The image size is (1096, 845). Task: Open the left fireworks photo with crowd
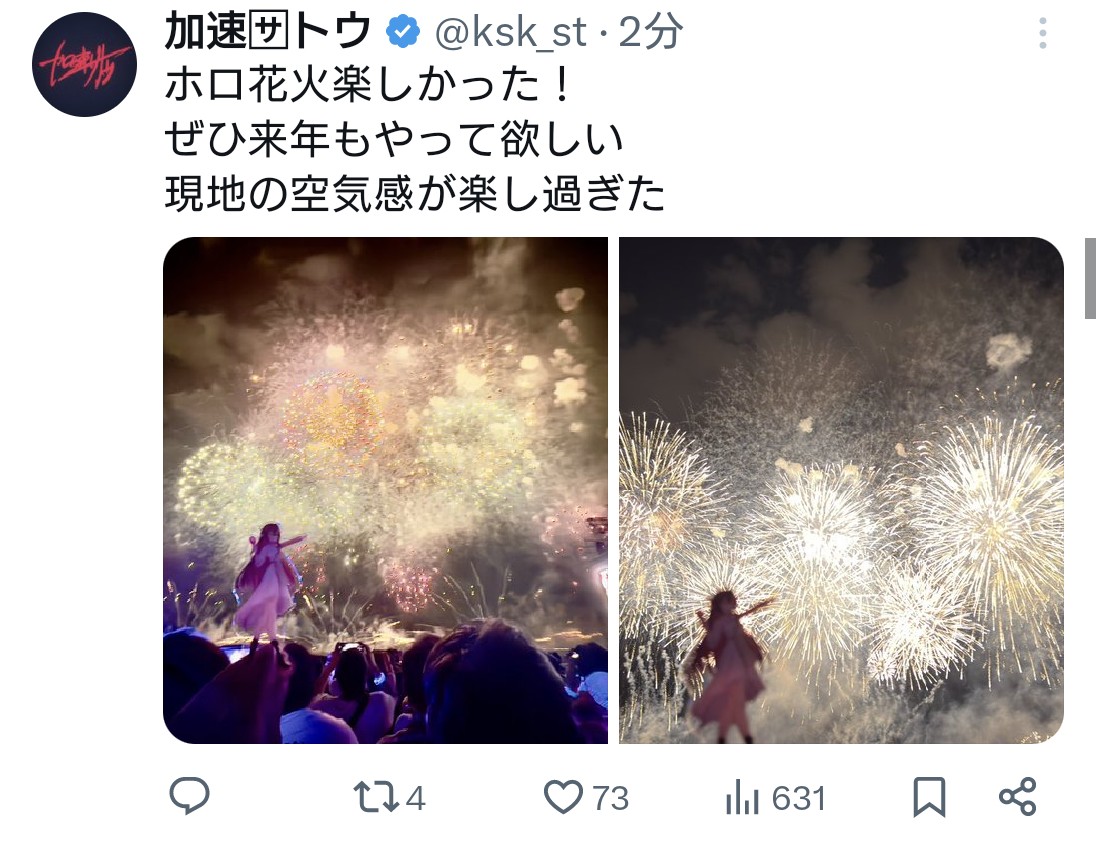pyautogui.click(x=385, y=490)
